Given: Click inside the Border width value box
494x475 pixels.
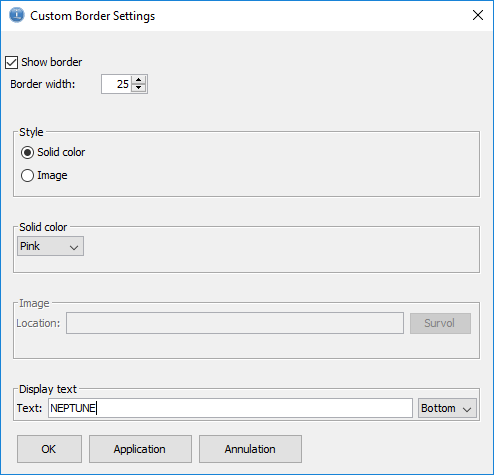Looking at the screenshot, I should tap(116, 84).
